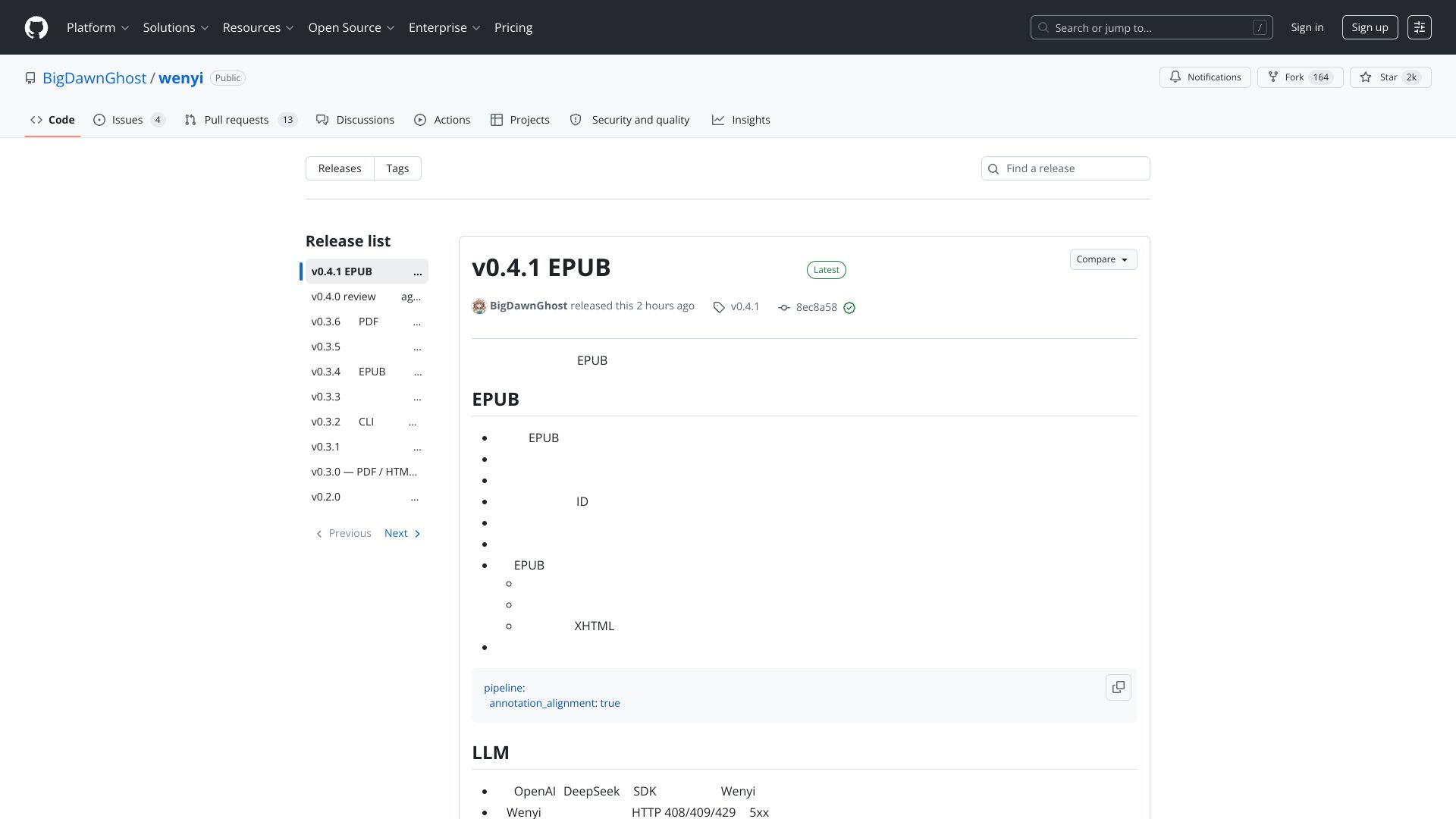Expand the Resources menu
The image size is (1456, 819).
pos(258,27)
